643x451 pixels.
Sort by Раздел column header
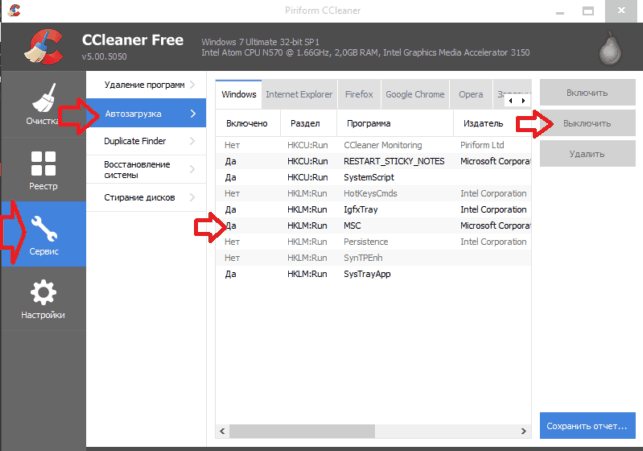pyautogui.click(x=308, y=123)
